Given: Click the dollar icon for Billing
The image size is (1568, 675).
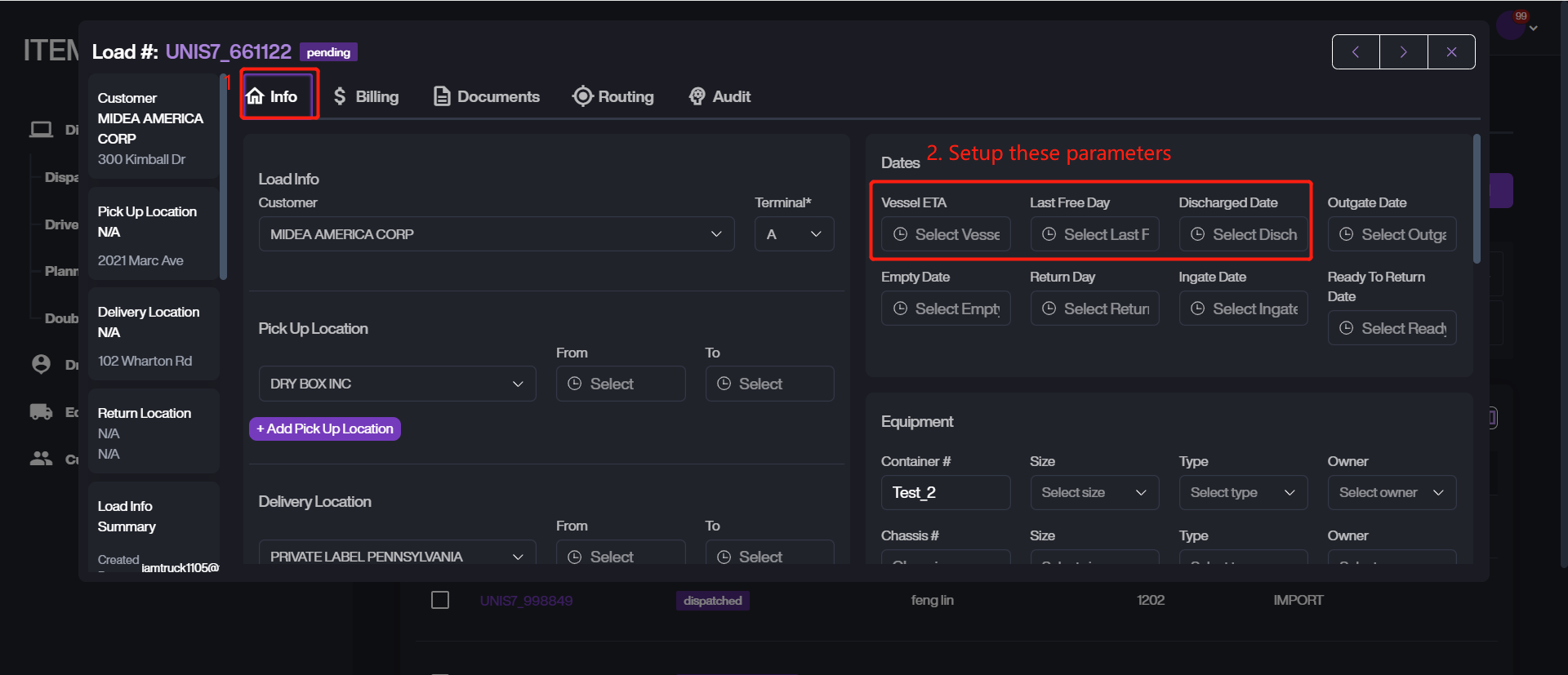Looking at the screenshot, I should (340, 96).
